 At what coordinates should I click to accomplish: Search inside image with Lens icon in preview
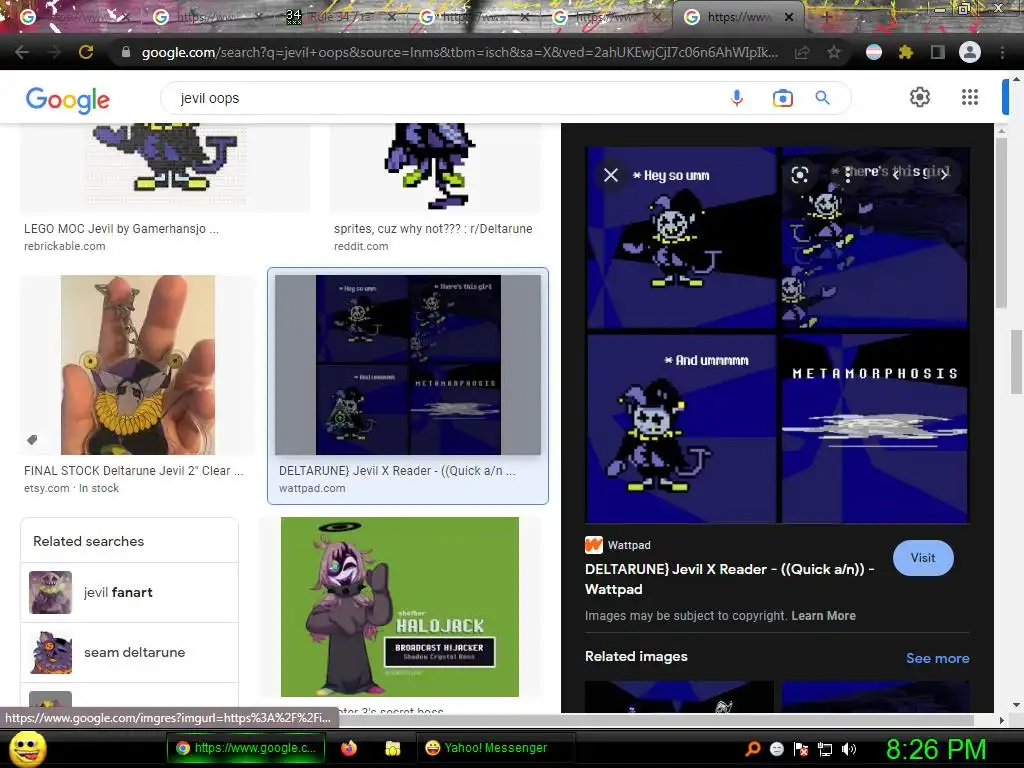point(800,175)
